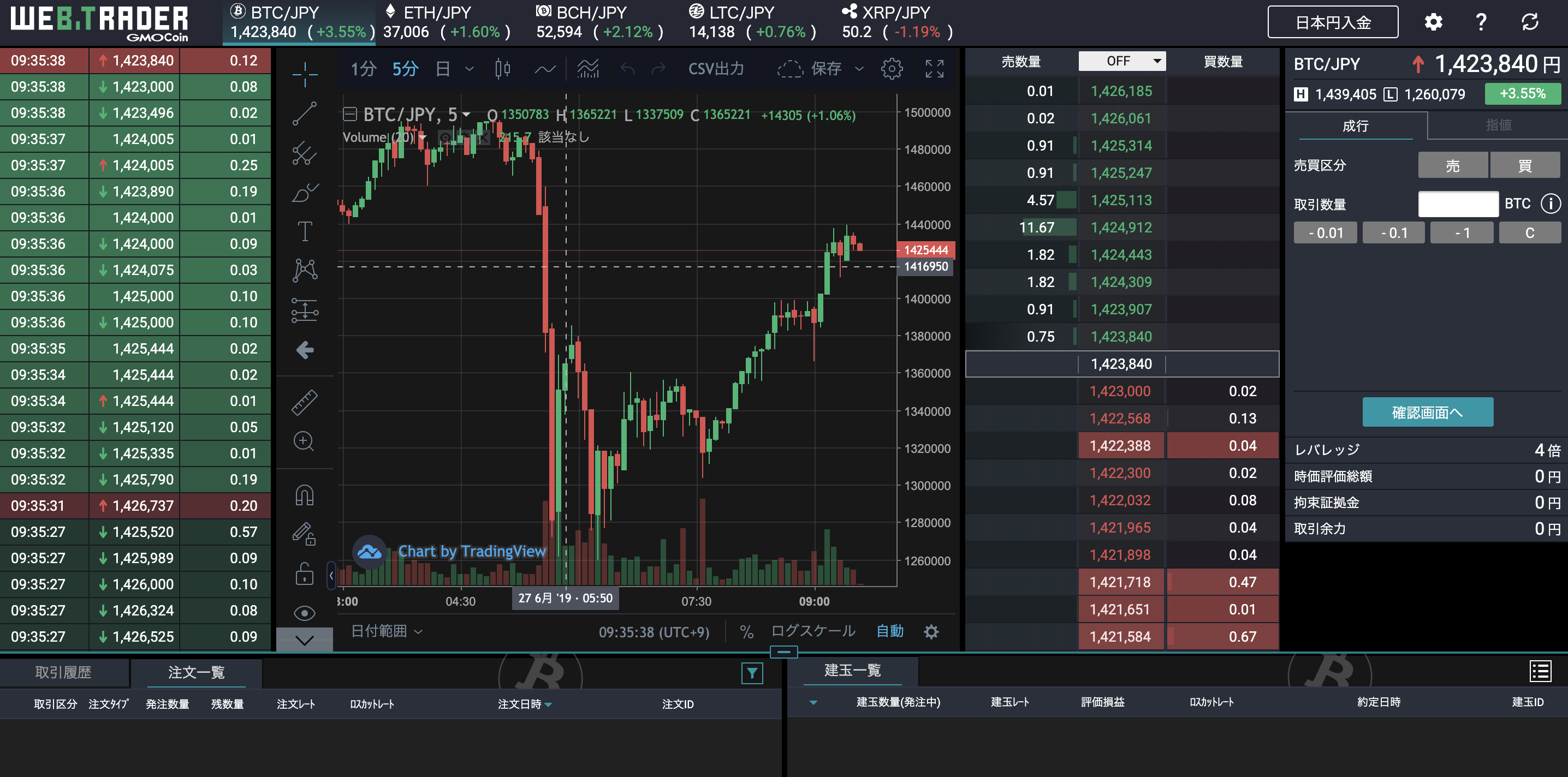Open the indicators menu
The height and width of the screenshot is (777, 1568).
point(589,69)
